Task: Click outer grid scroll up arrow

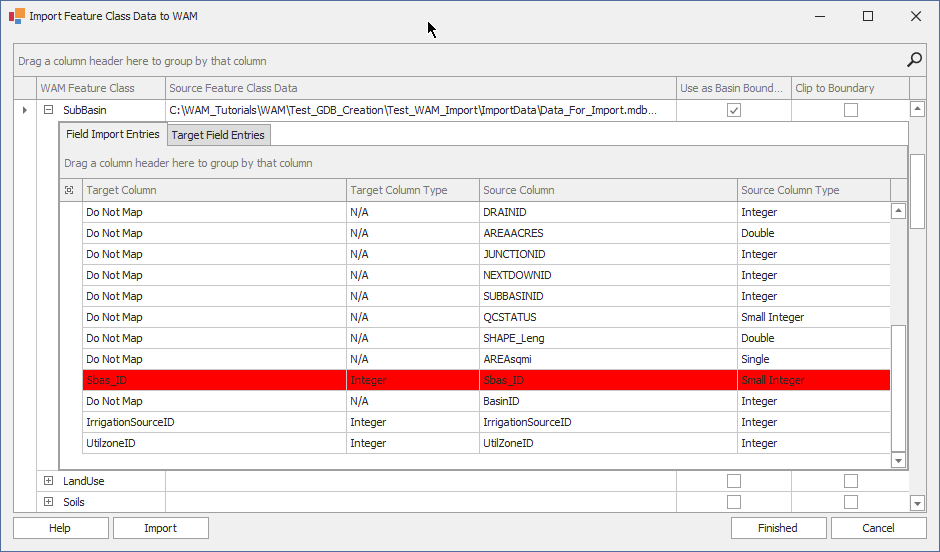Action: (917, 109)
